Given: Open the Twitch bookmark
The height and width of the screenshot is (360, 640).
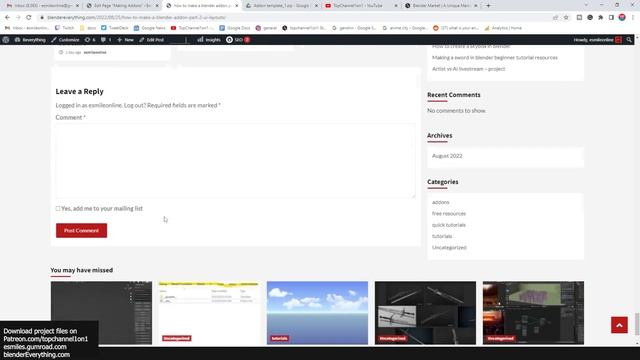Looking at the screenshot, I should pyautogui.click(x=64, y=28).
